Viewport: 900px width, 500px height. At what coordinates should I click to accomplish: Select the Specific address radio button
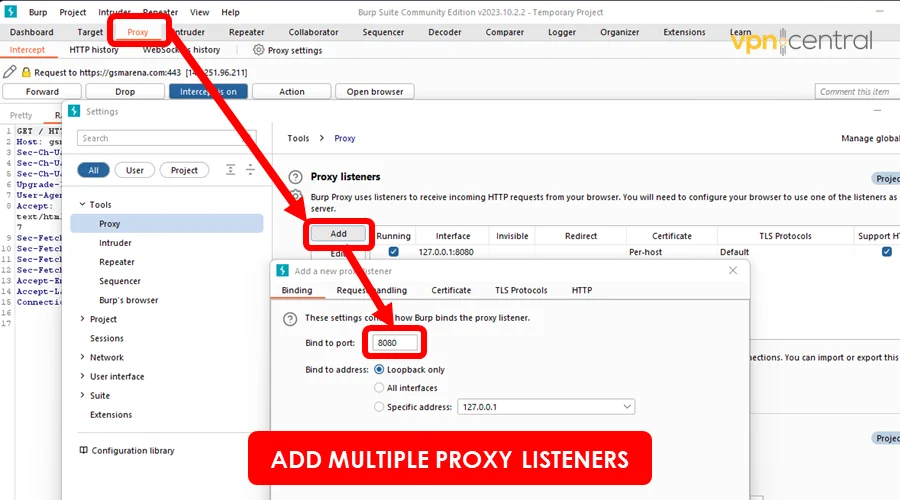pyautogui.click(x=379, y=406)
